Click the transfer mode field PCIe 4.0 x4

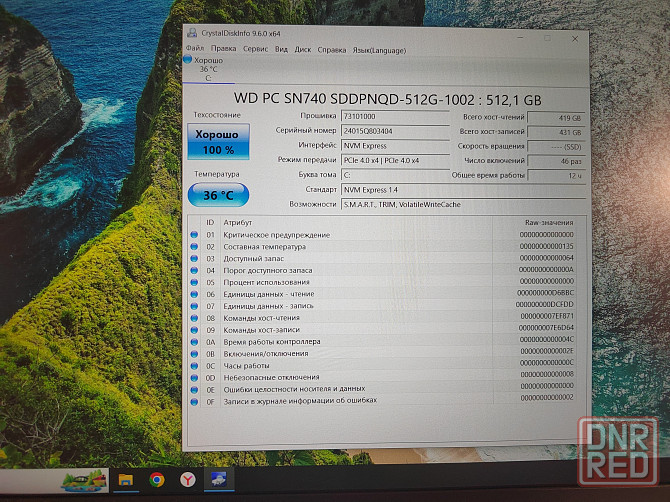[x=395, y=161]
